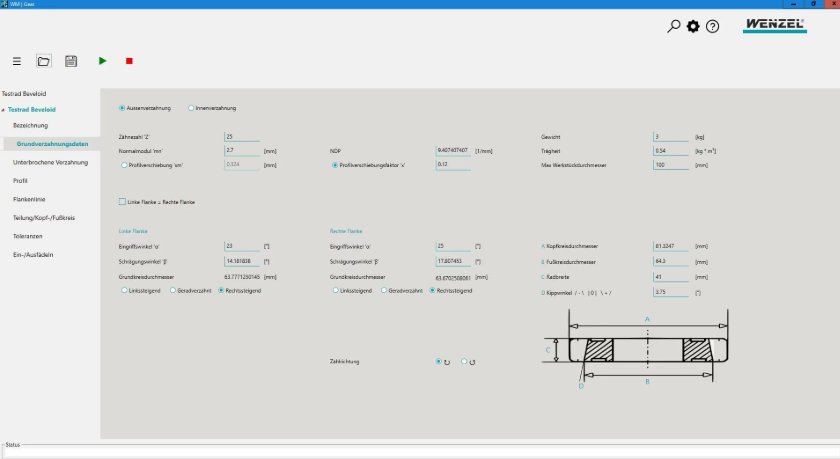
Task: Open help with the question mark icon
Action: pyautogui.click(x=712, y=26)
